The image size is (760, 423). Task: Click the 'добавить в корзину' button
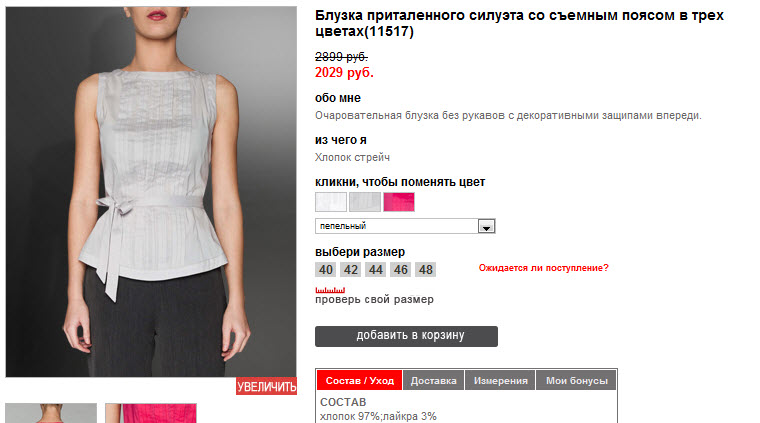tap(406, 336)
